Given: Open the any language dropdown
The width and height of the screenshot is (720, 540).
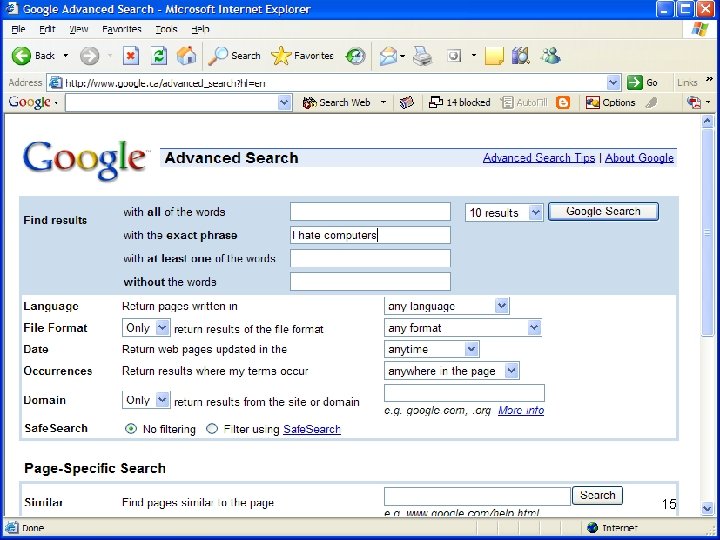Looking at the screenshot, I should coord(447,306).
